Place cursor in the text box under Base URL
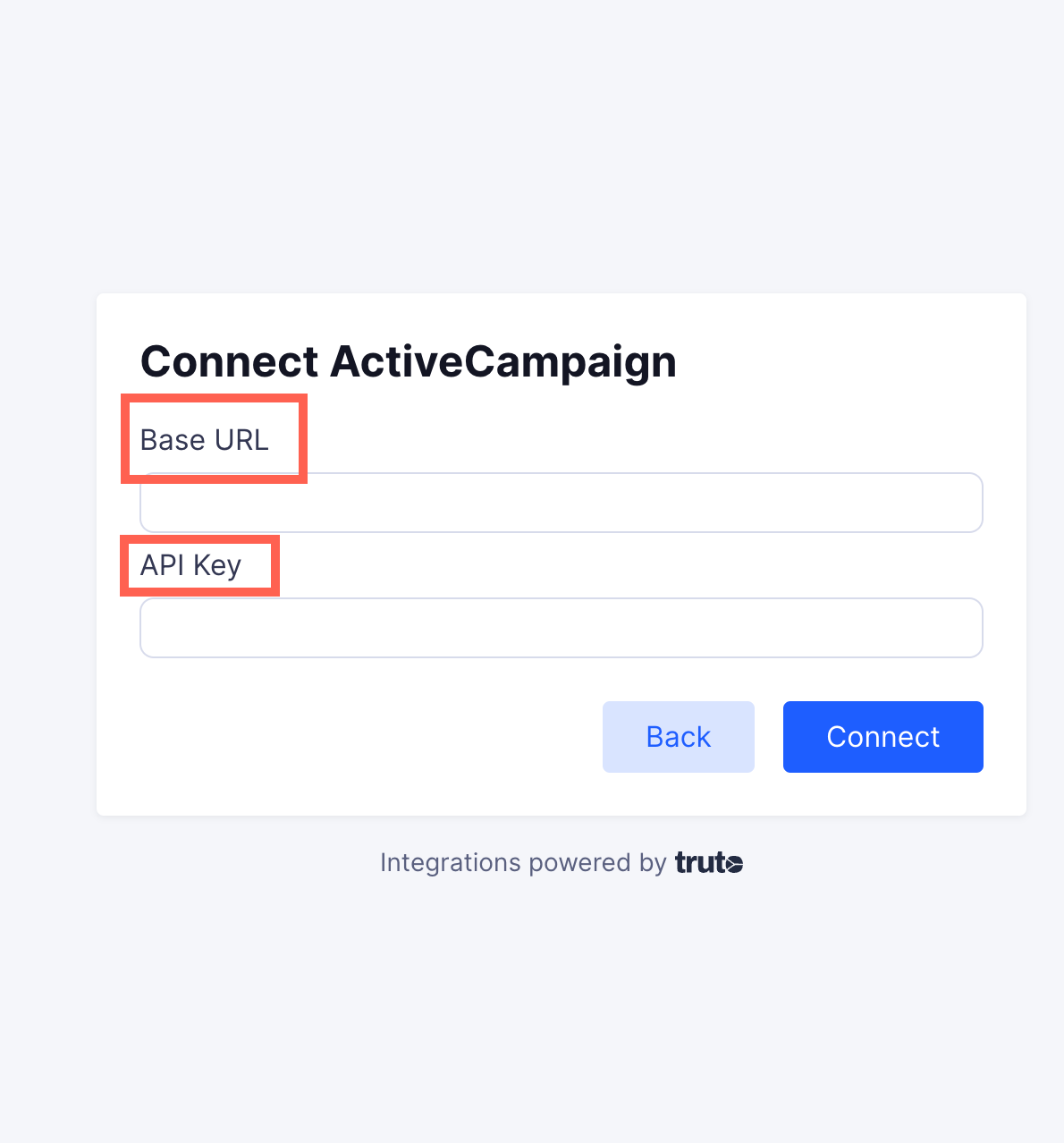 point(562,503)
